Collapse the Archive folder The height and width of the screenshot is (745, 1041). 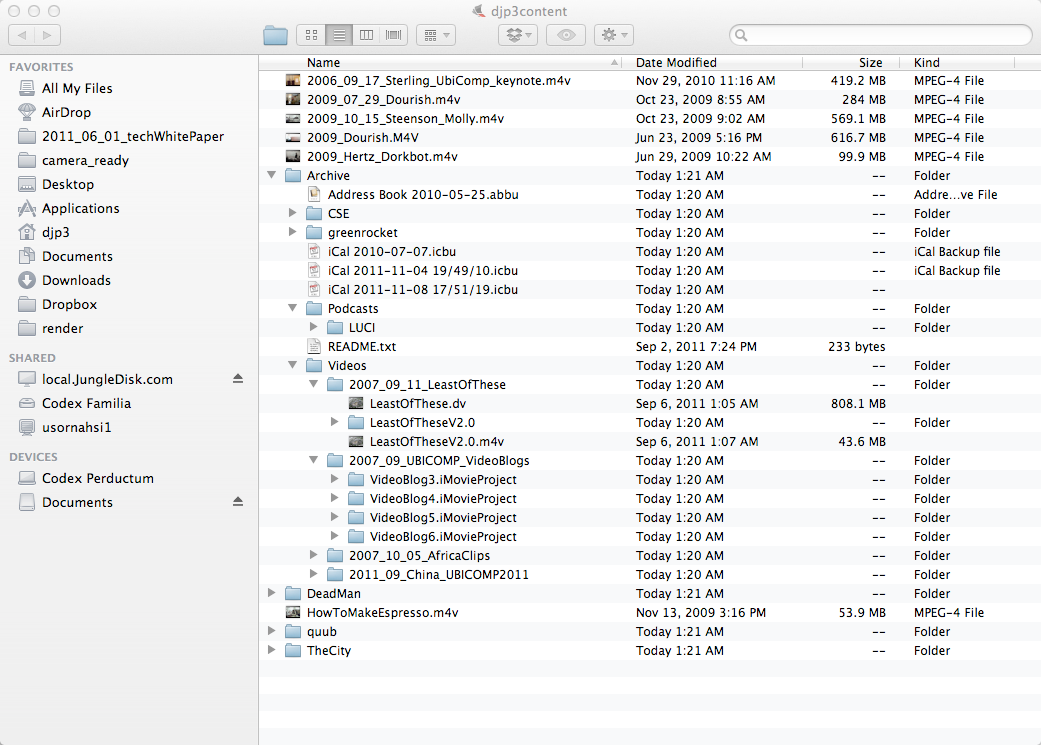271,176
